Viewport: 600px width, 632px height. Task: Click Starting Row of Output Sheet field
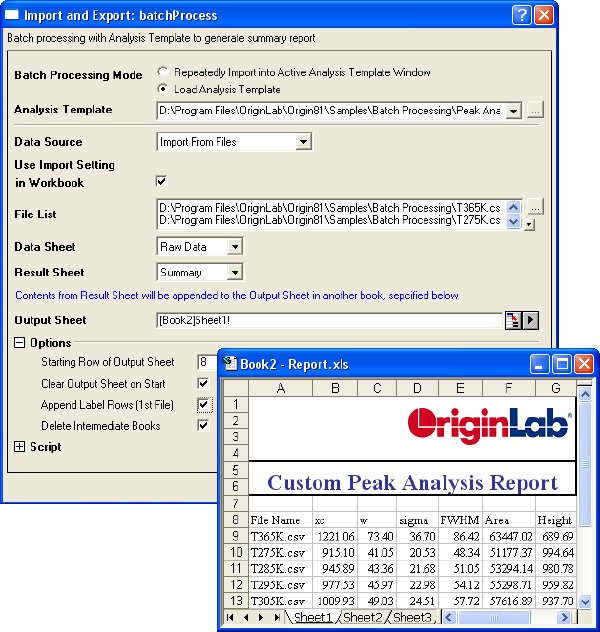point(207,362)
